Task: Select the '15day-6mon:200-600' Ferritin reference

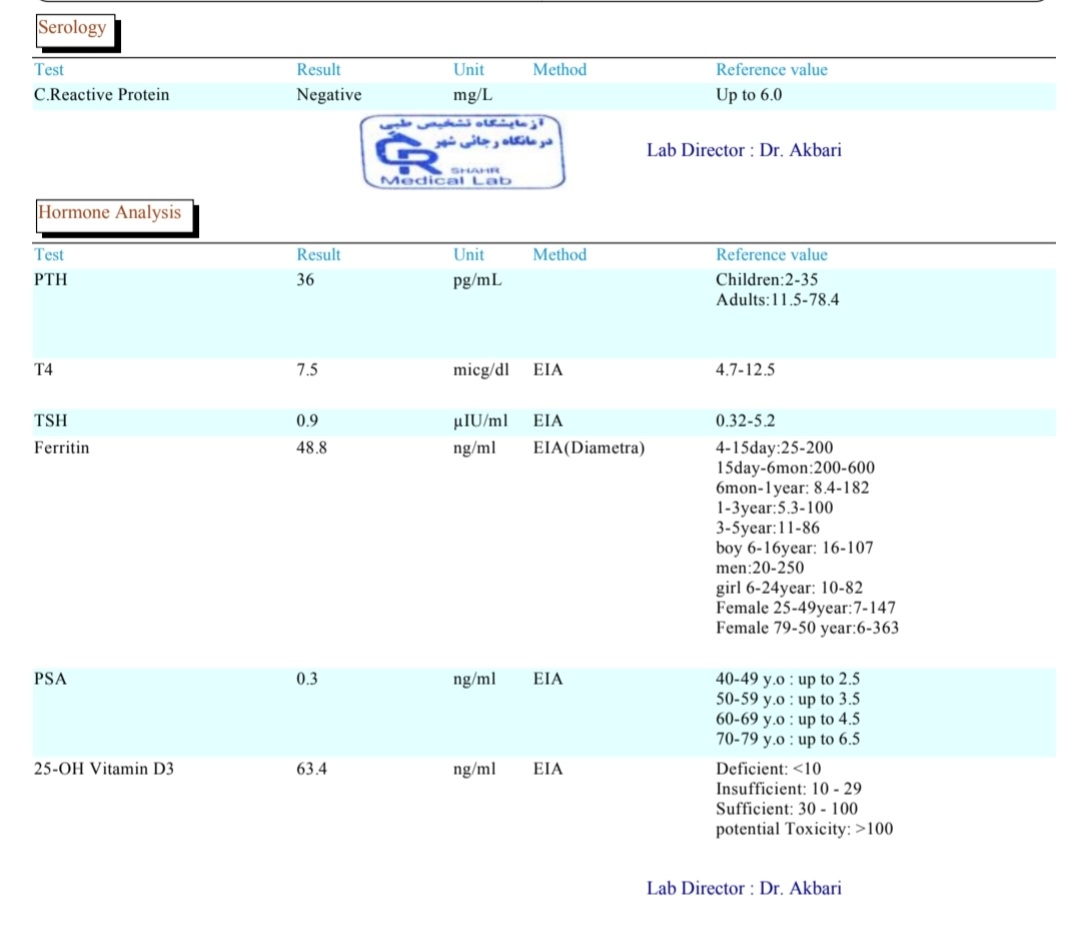Action: (795, 468)
